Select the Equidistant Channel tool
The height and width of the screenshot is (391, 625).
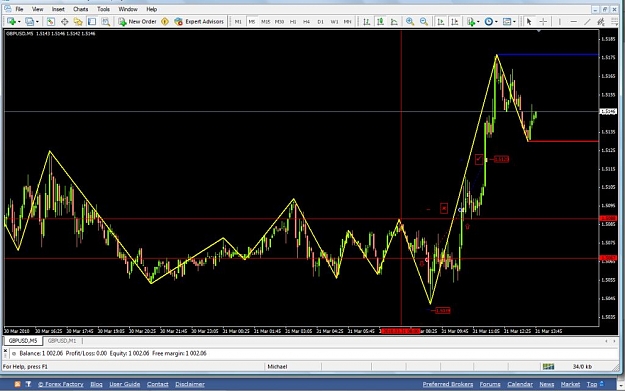601,22
